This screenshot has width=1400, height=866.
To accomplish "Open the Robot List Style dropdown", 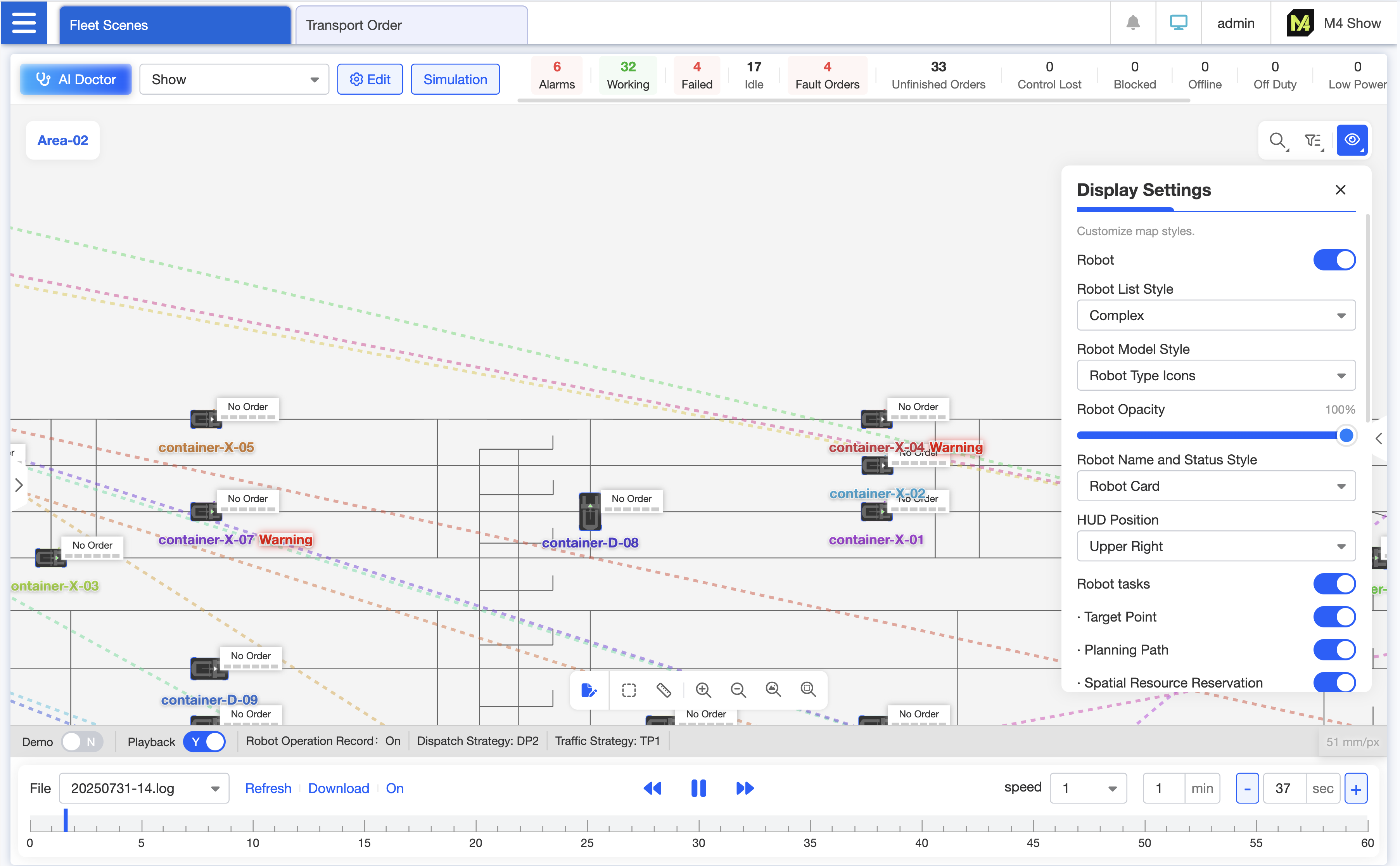I will coord(1216,315).
